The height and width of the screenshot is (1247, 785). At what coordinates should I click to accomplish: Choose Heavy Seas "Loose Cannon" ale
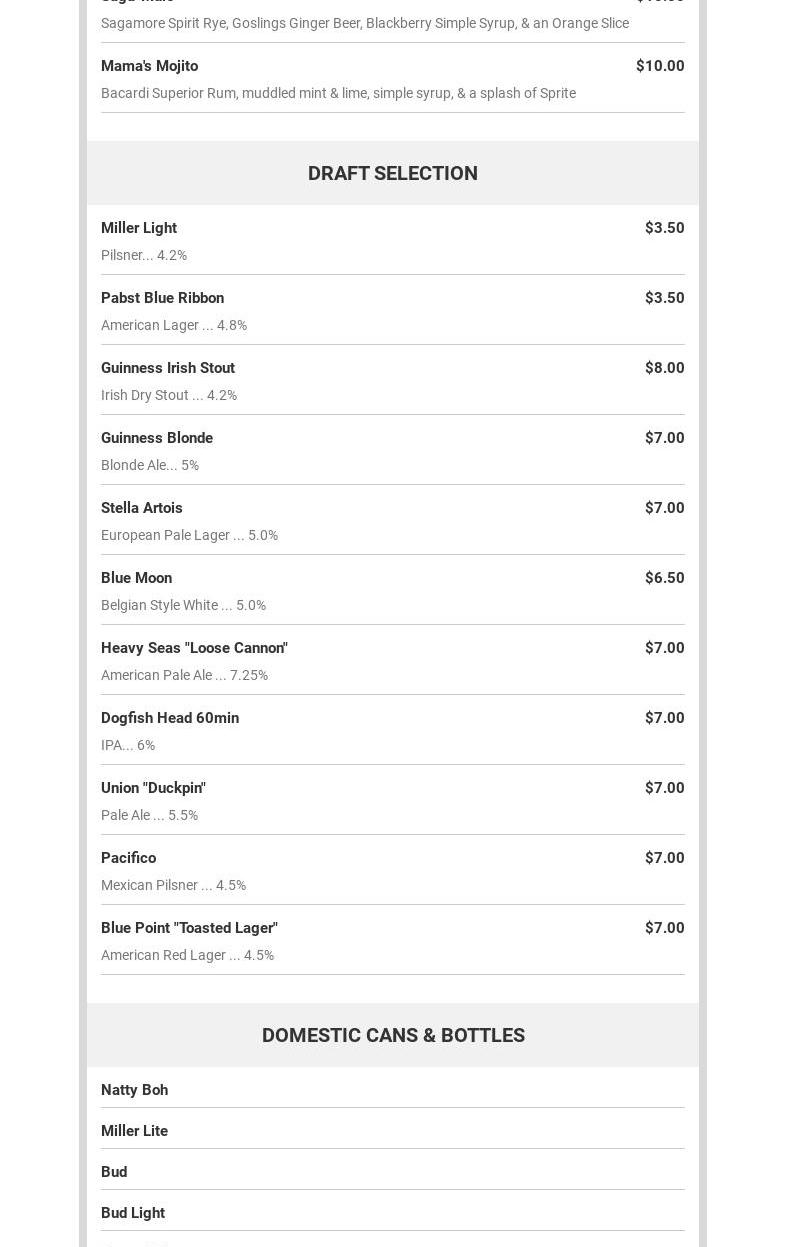(x=194, y=648)
